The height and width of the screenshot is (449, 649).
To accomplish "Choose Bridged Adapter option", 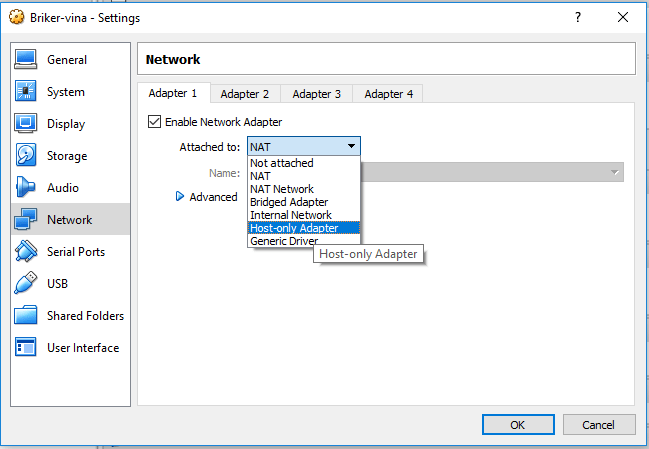I will pos(289,202).
